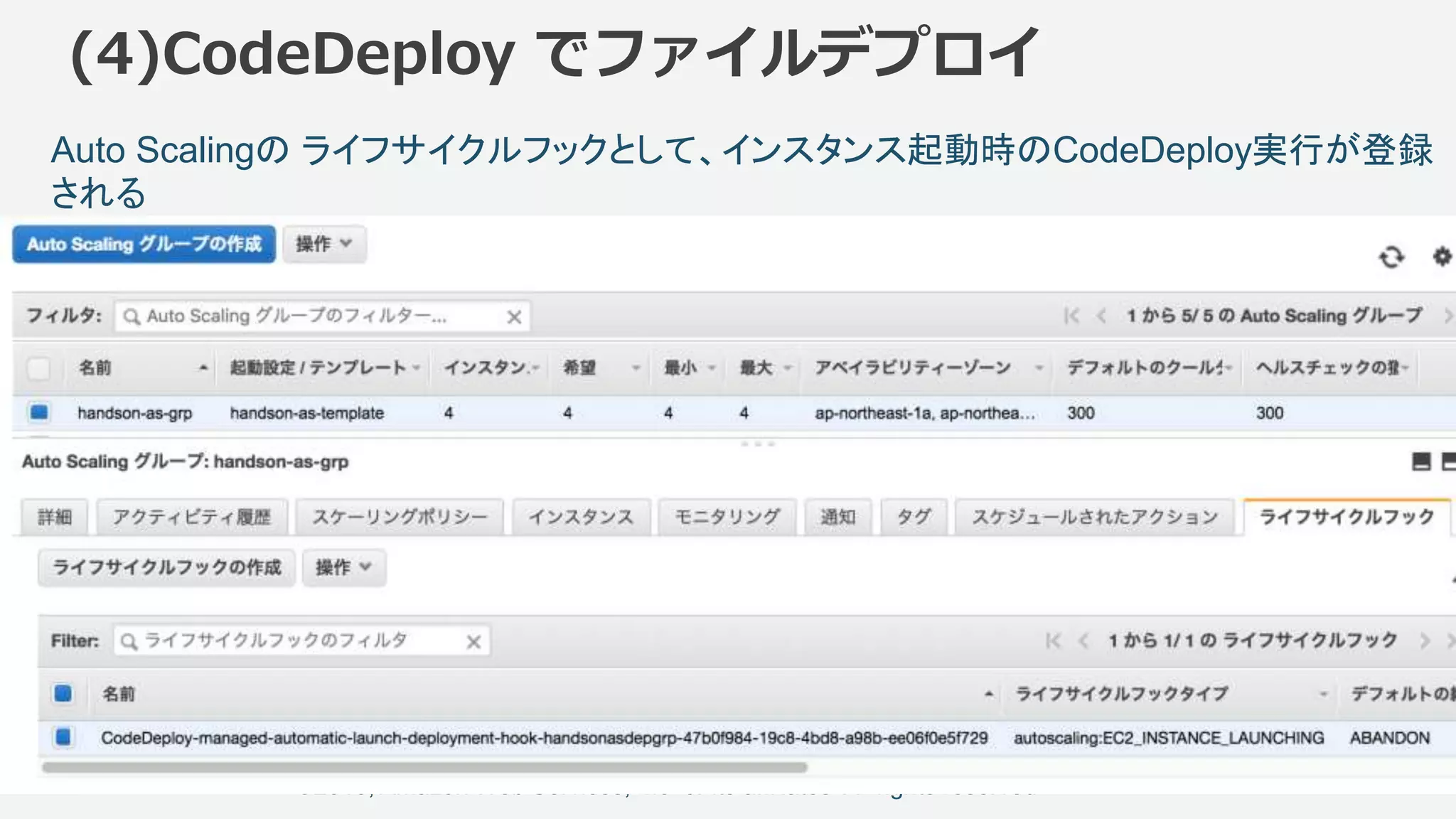This screenshot has height=819, width=1456.
Task: Toggle select-all checkbox in Auto Scaling table header
Action: click(x=38, y=368)
